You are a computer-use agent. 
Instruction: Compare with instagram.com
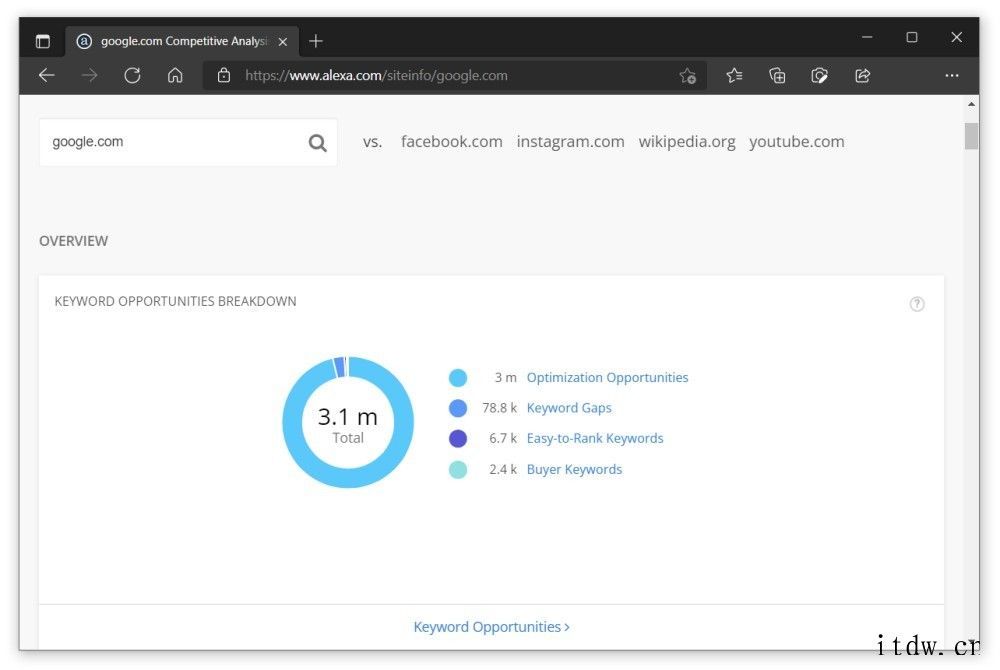pos(570,142)
